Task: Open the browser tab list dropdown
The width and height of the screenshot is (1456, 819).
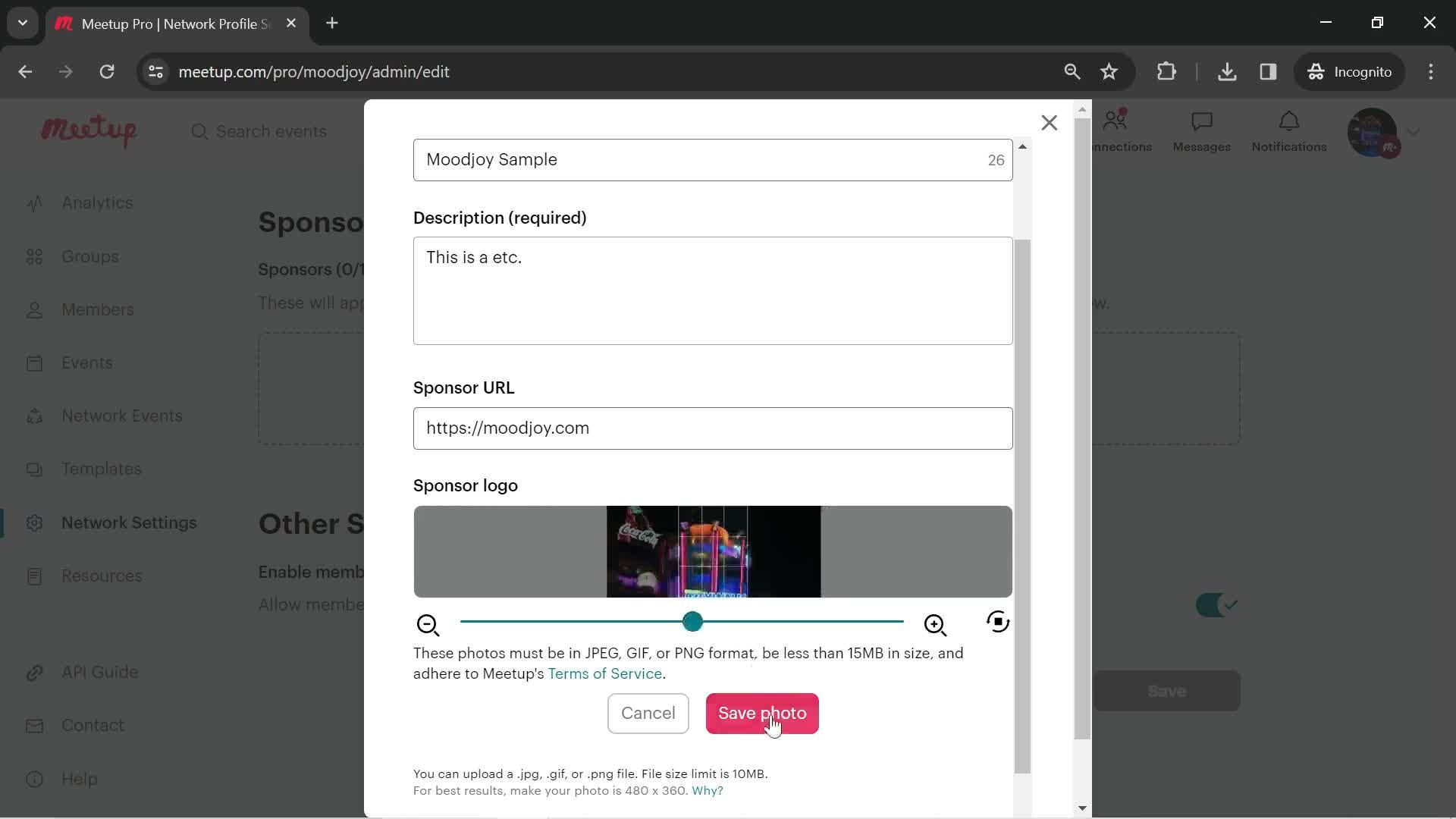Action: point(23,23)
